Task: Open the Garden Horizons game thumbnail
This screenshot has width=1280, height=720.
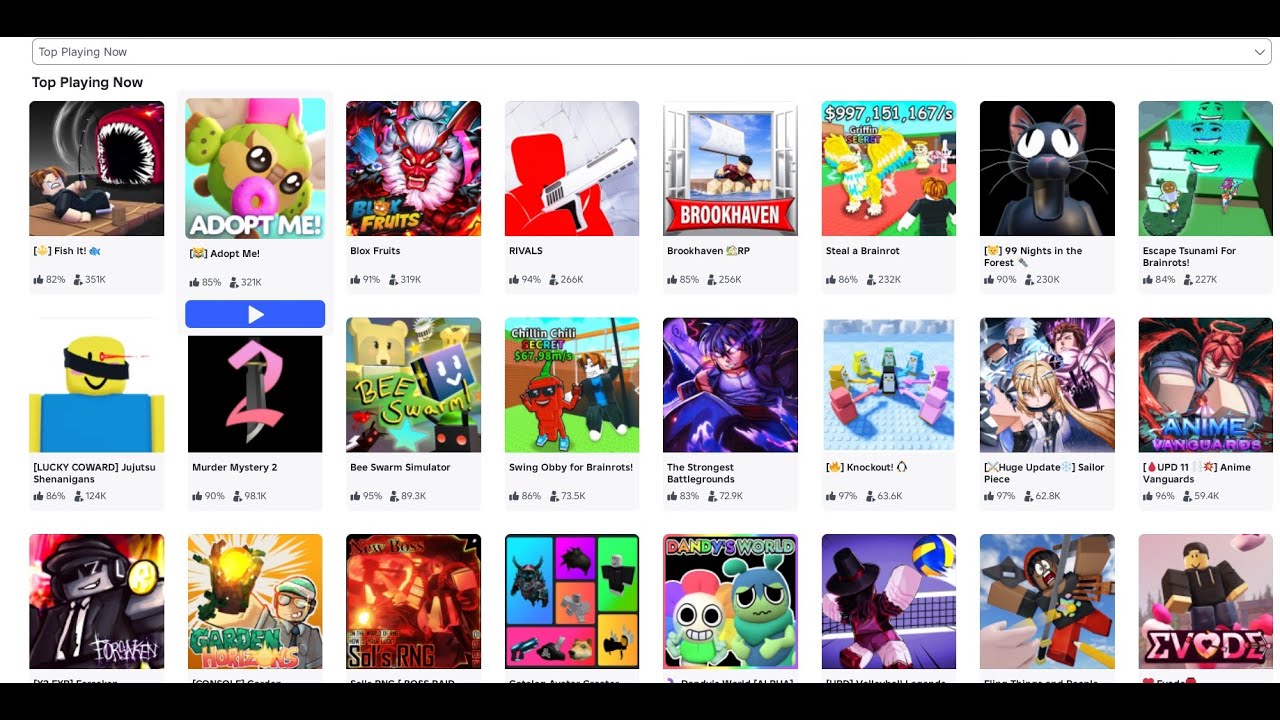Action: click(255, 601)
